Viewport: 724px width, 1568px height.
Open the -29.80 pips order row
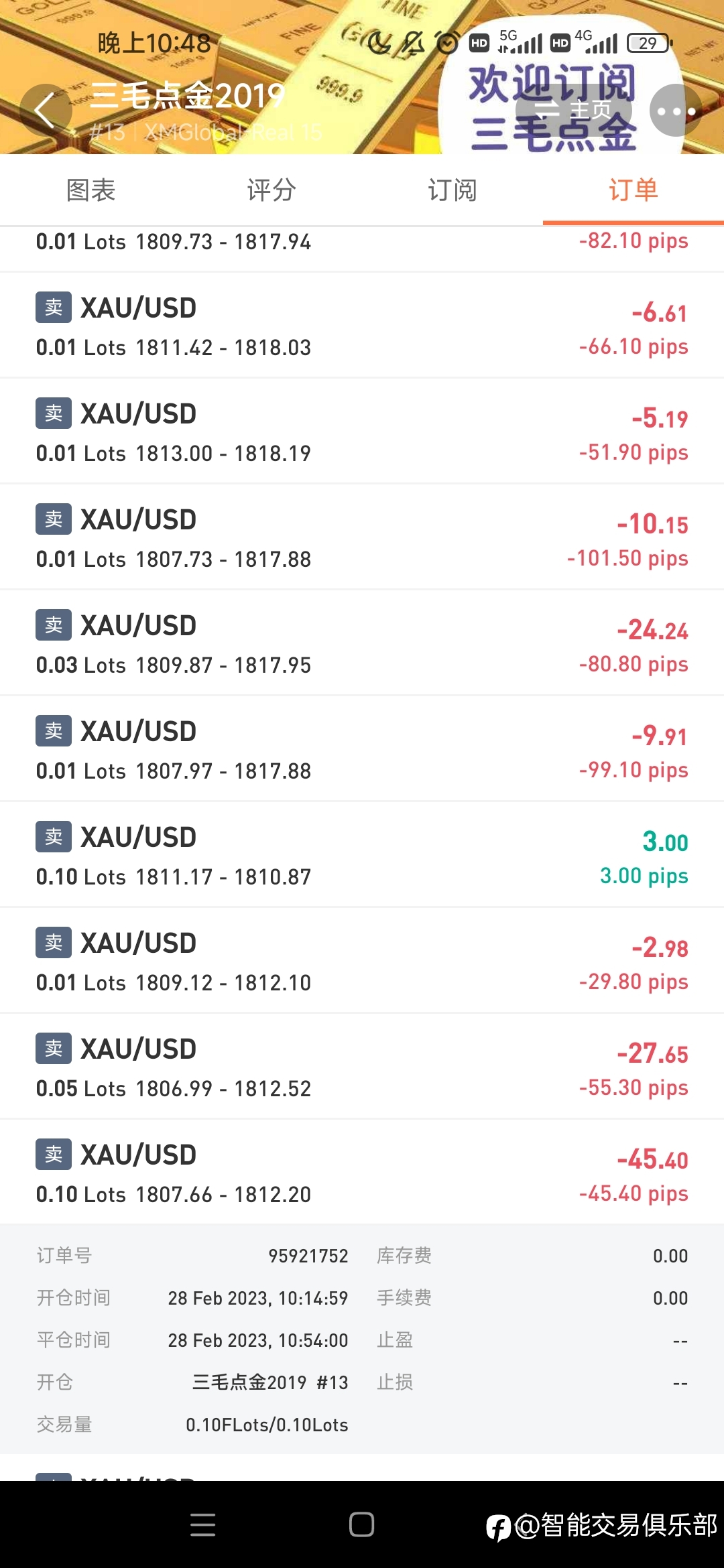pyautogui.click(x=362, y=961)
